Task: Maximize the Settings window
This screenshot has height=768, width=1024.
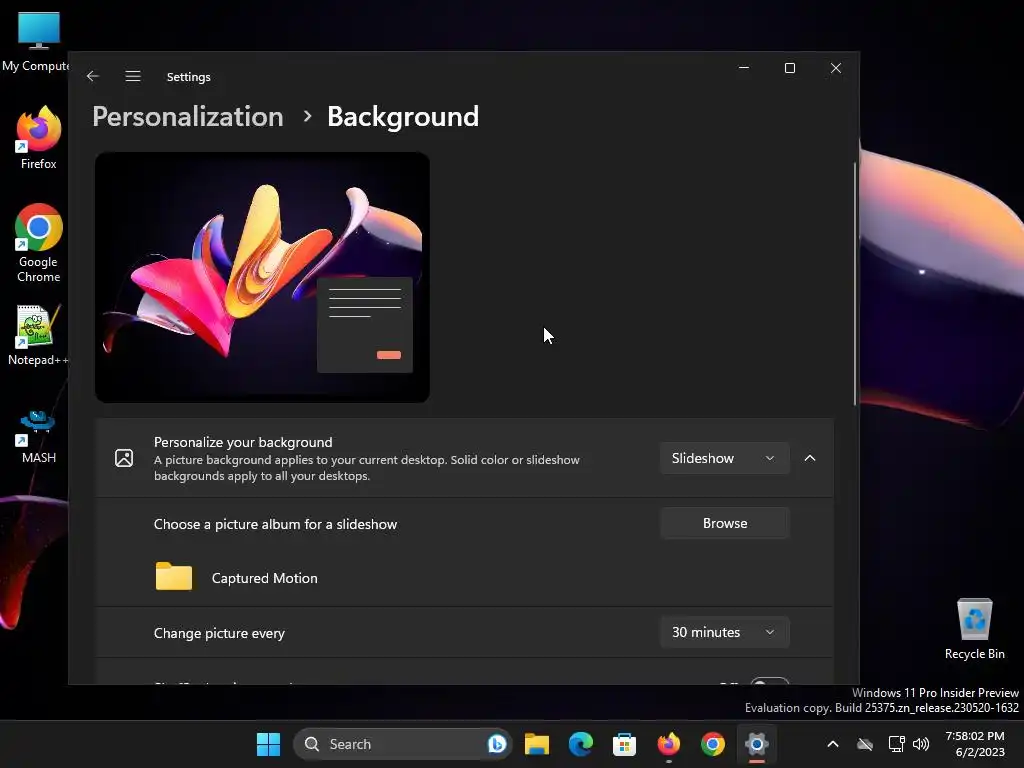Action: pyautogui.click(x=790, y=68)
